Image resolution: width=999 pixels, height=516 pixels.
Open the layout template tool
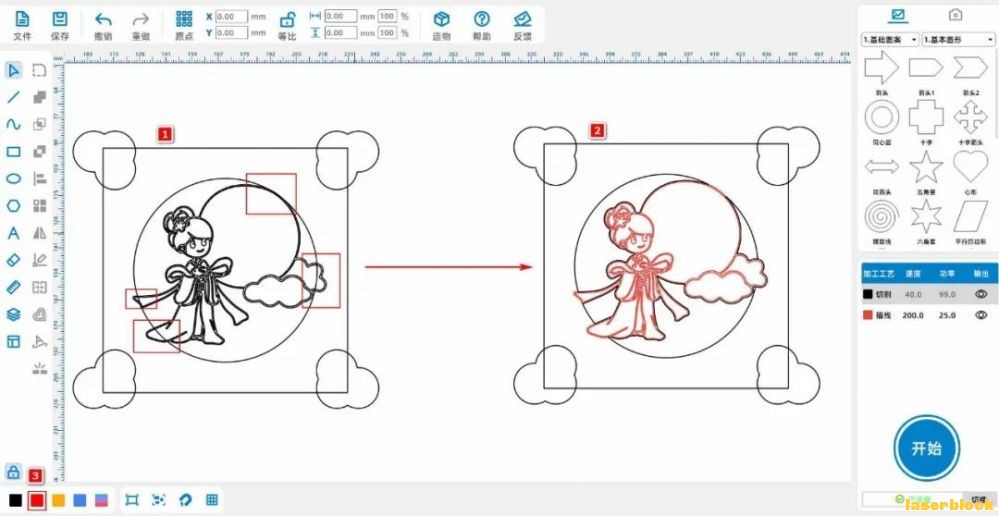(x=13, y=342)
